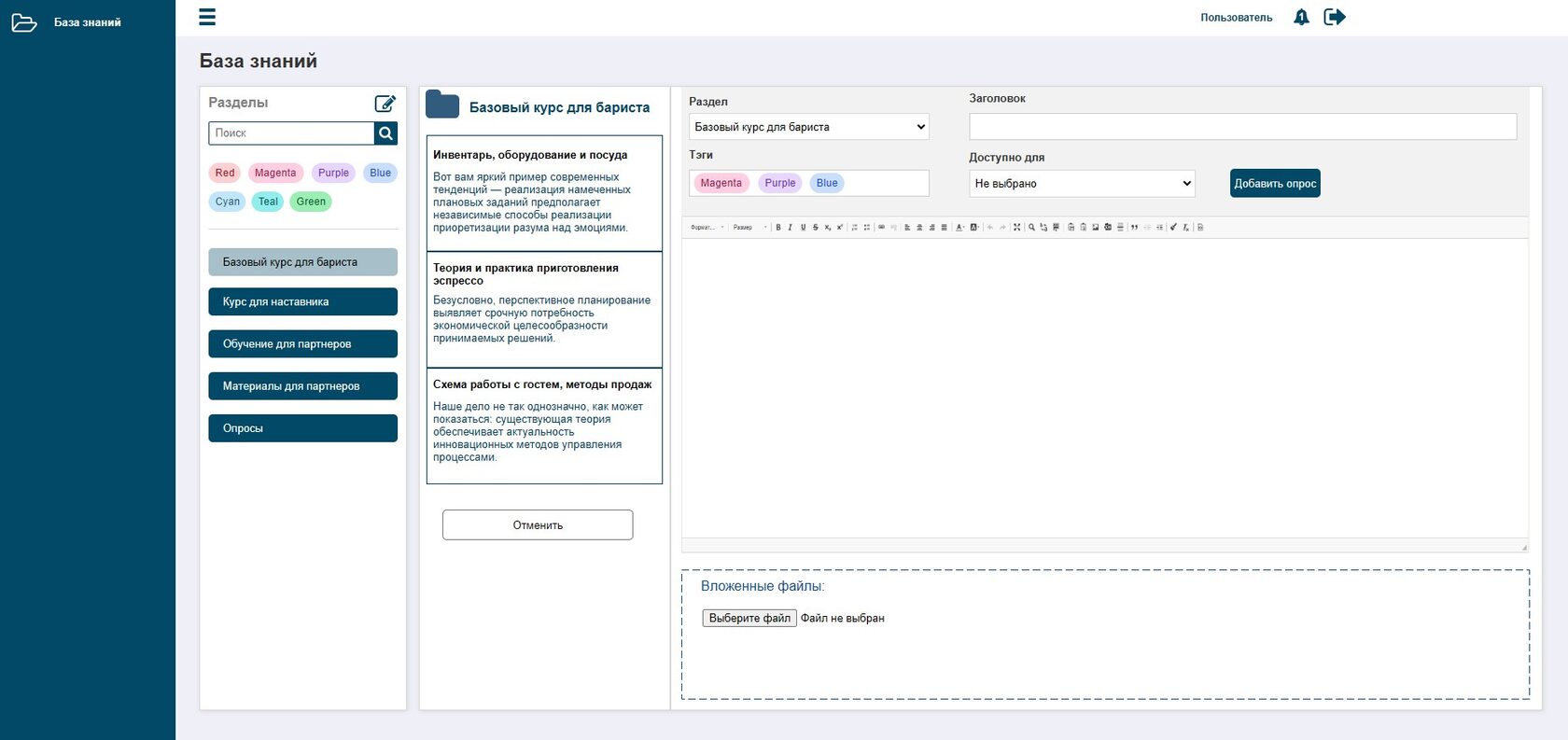Click the Заголовок title input field

click(1243, 127)
